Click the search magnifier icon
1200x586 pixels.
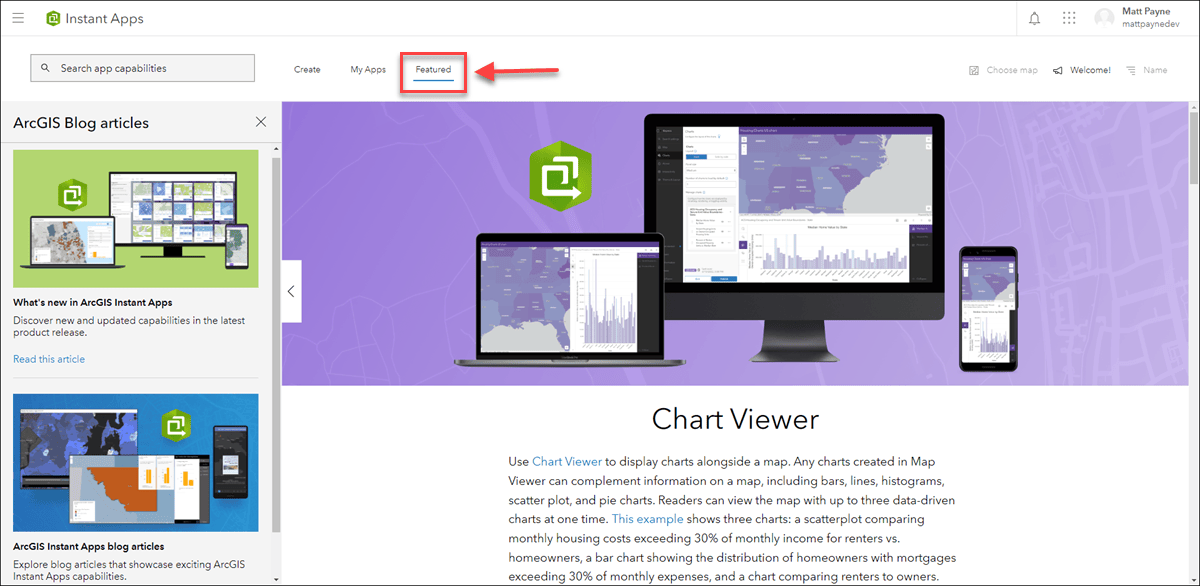pos(45,68)
